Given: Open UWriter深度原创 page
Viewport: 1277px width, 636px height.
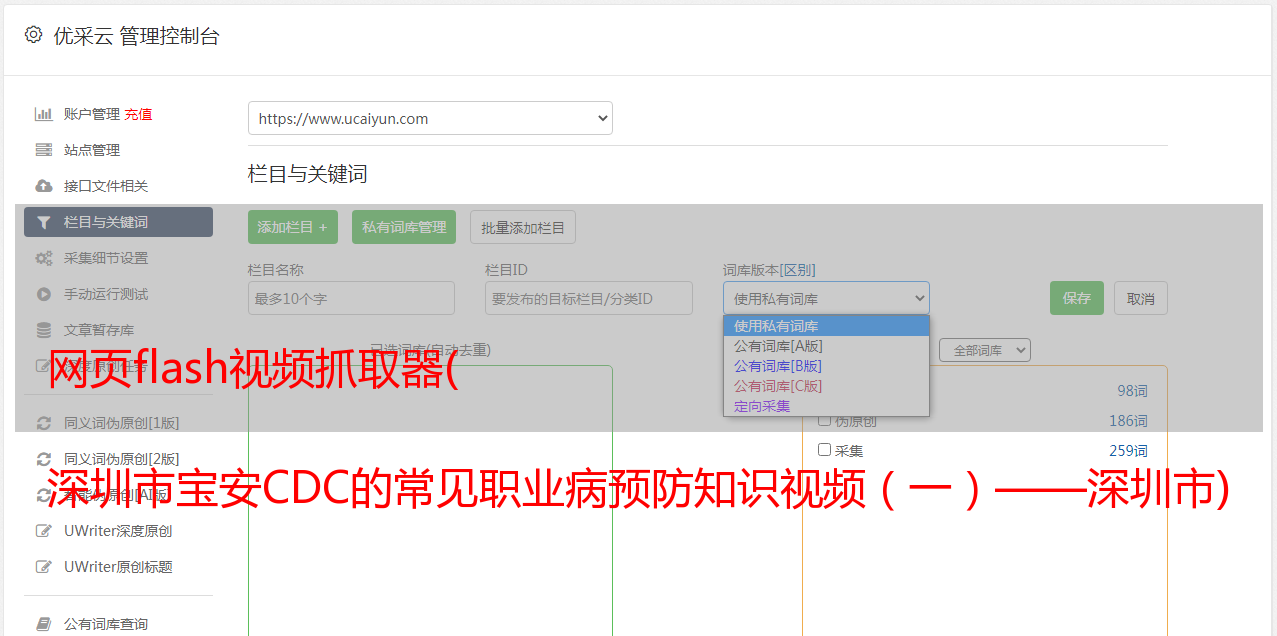Looking at the screenshot, I should 118,531.
